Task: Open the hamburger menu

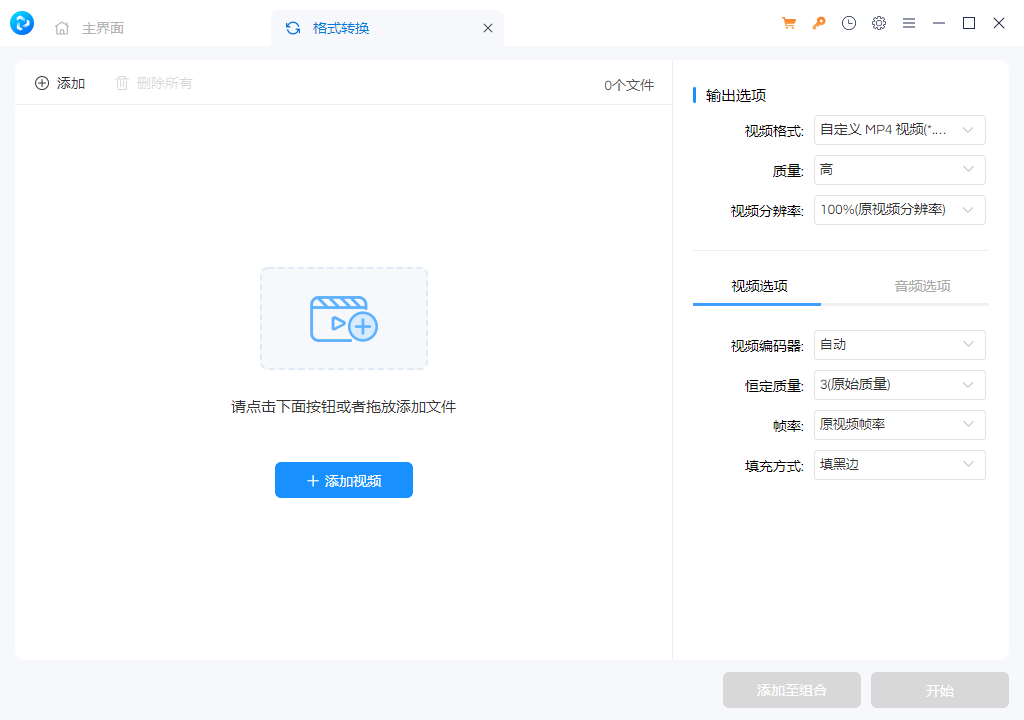Action: click(x=909, y=22)
